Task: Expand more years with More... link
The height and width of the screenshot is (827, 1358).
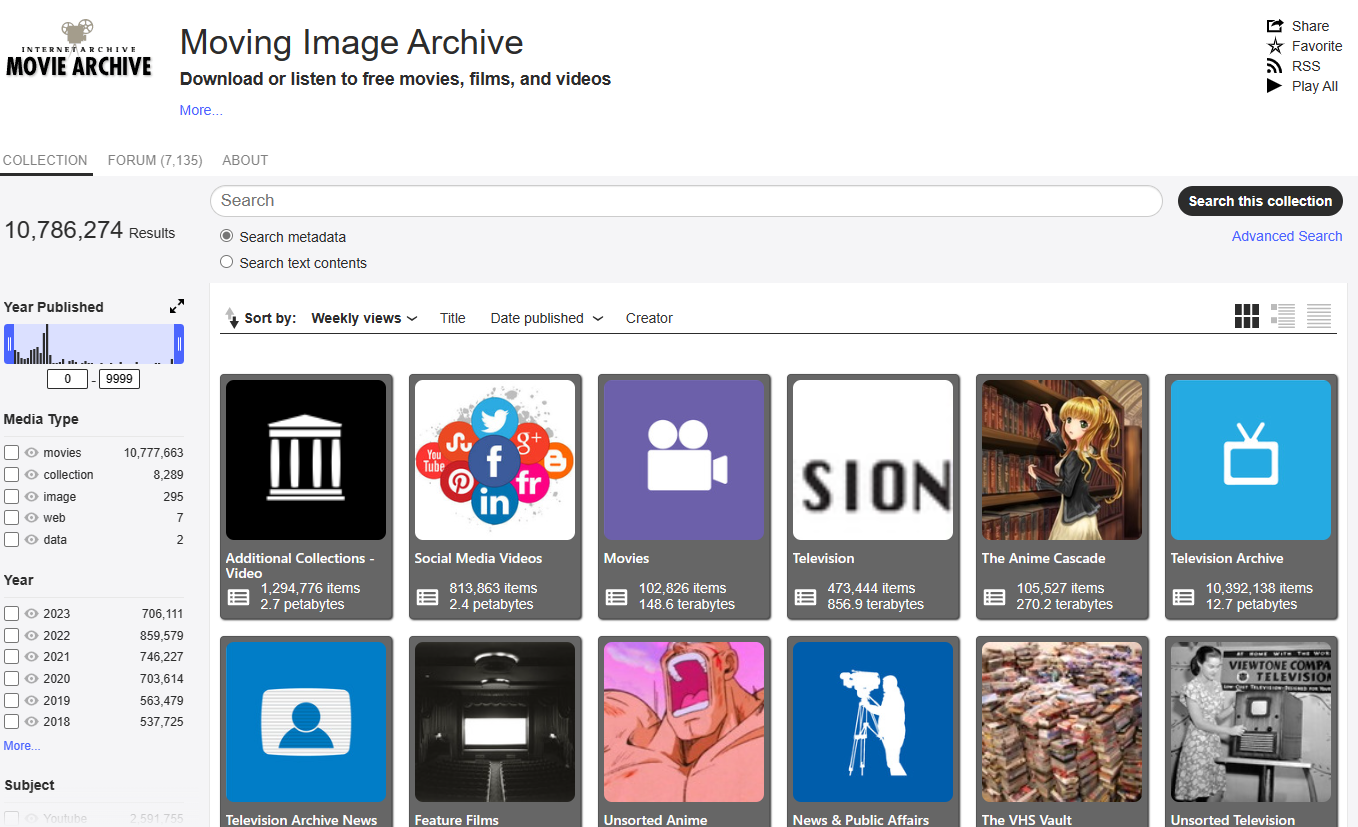Action: 22,746
